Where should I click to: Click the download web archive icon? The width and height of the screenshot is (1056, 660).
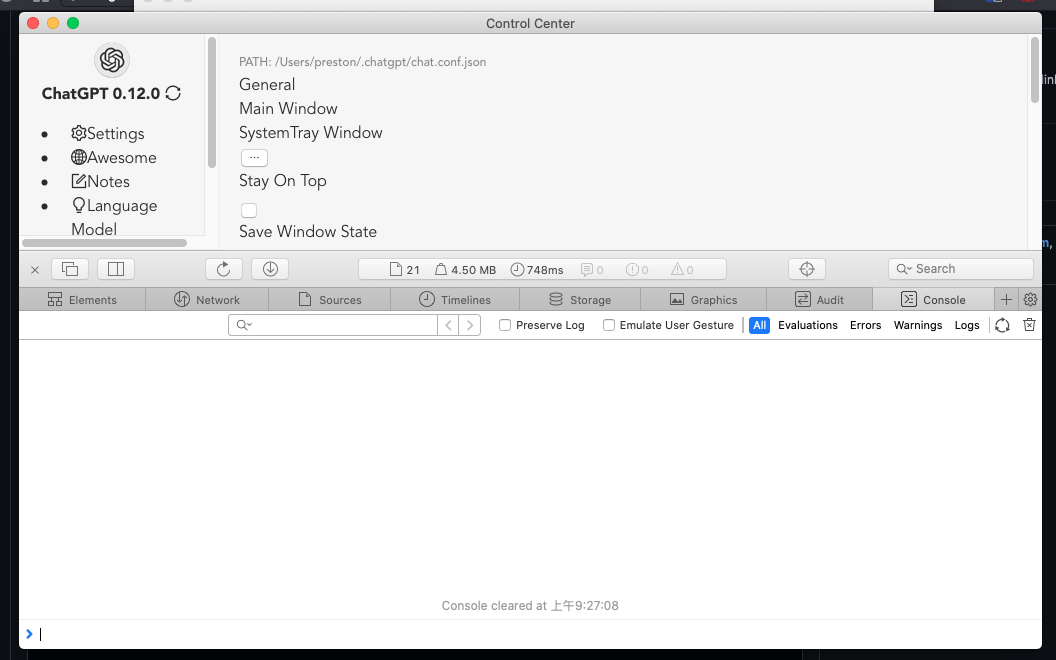(x=269, y=268)
